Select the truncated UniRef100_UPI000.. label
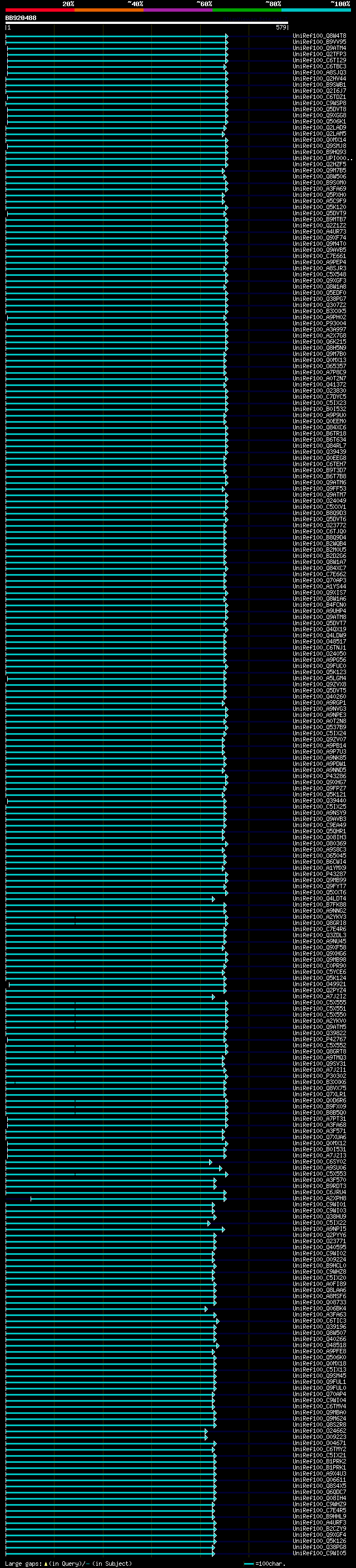This screenshot has width=356, height=1568. click(323, 159)
